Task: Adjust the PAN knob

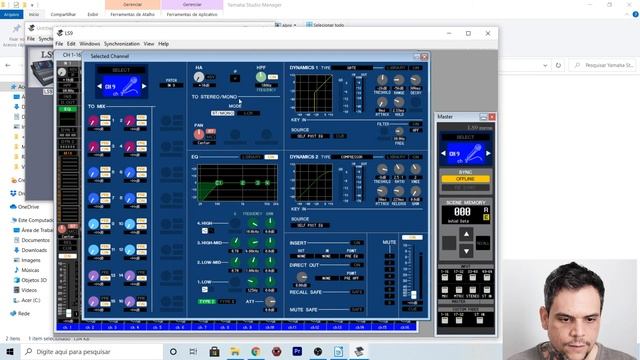Action: click(x=199, y=134)
